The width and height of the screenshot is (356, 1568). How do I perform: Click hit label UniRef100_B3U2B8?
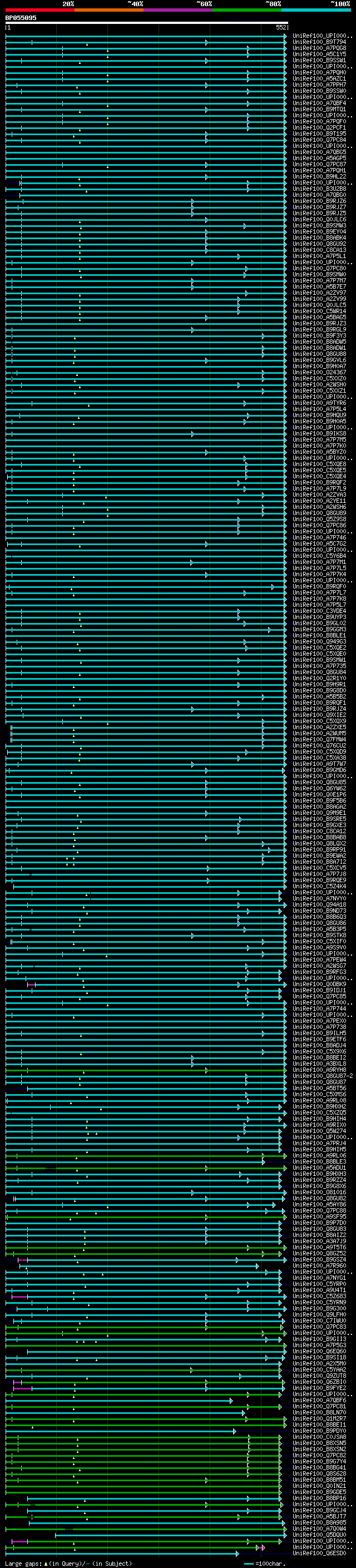coord(319,189)
